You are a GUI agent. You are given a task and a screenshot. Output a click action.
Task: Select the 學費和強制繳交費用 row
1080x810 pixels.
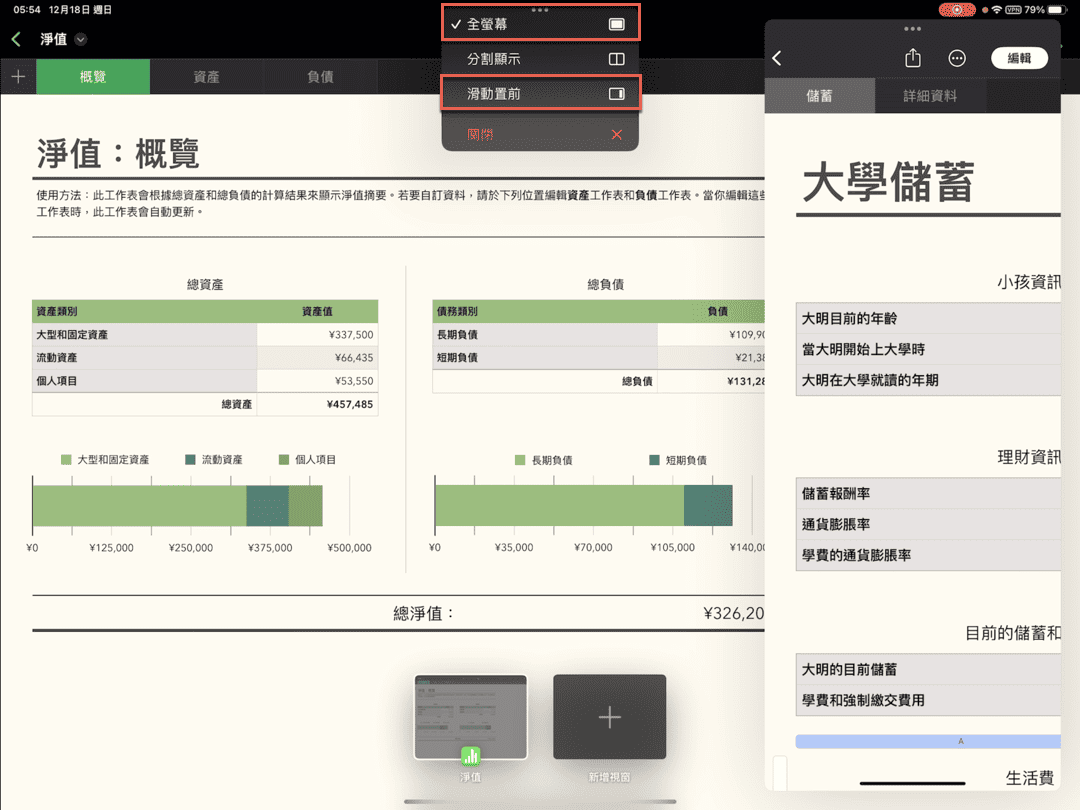pos(928,700)
